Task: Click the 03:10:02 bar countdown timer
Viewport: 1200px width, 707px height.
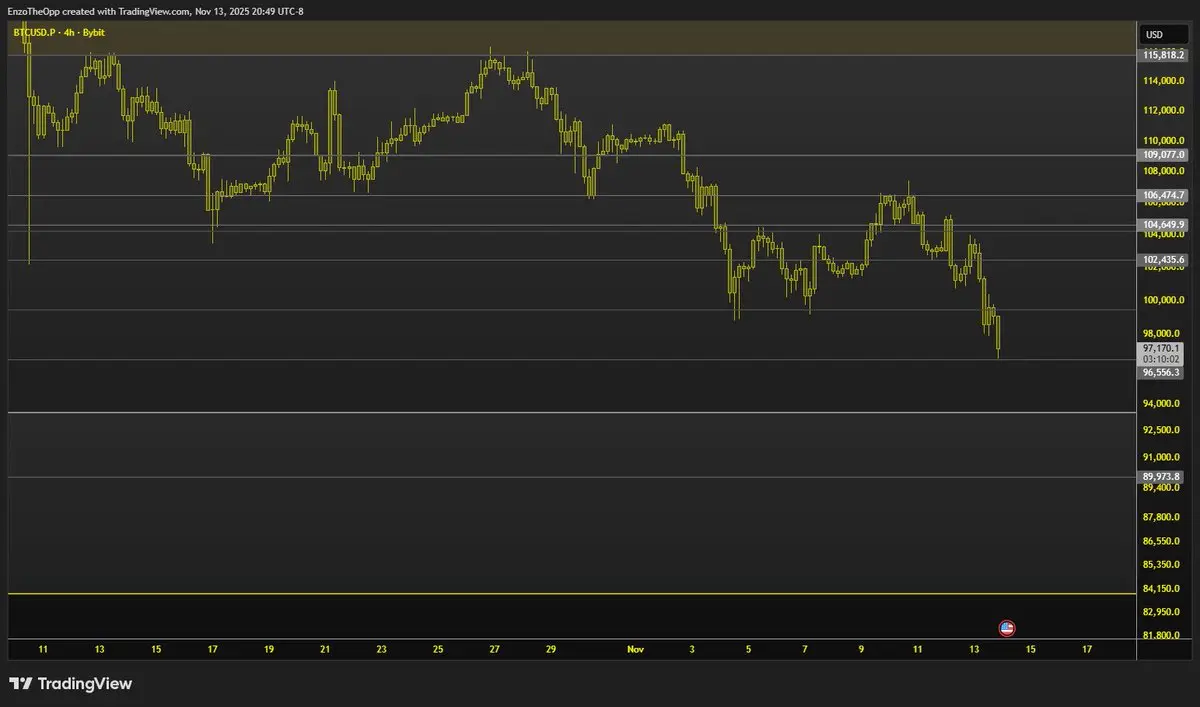Action: coord(1161,359)
